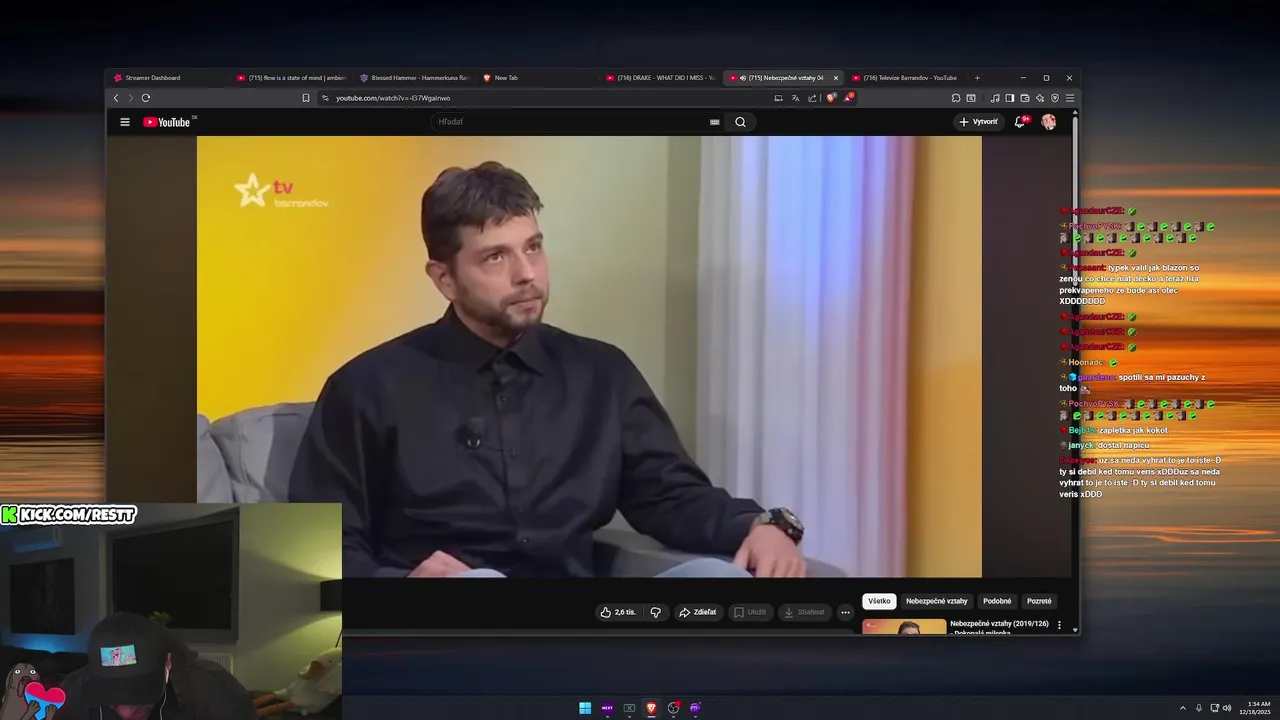Select the Podobné filter chip
Screen dimensions: 1280x720
[997, 601]
